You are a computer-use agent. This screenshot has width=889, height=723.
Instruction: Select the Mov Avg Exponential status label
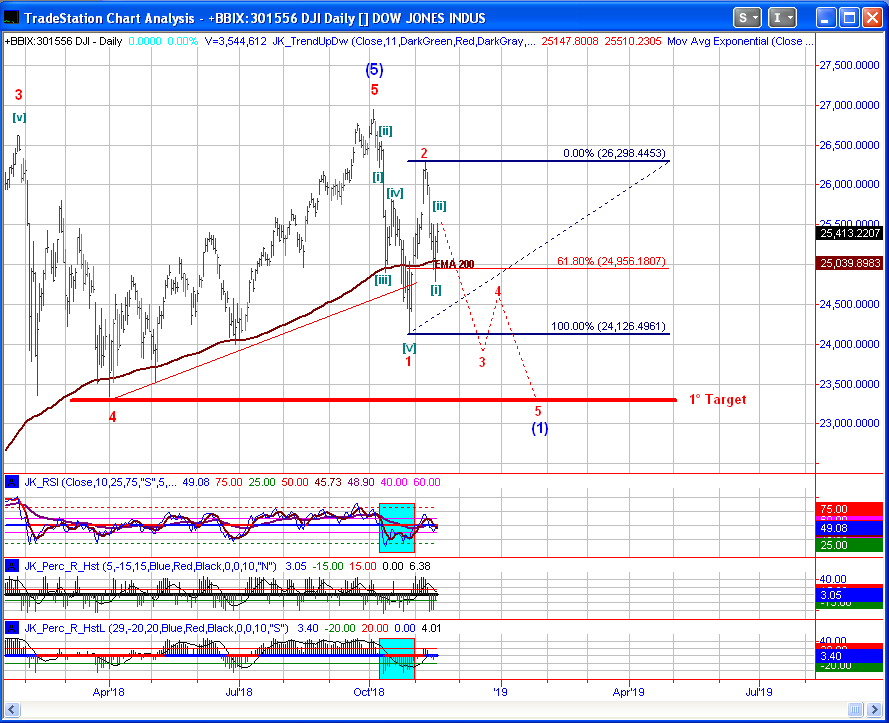[x=740, y=41]
